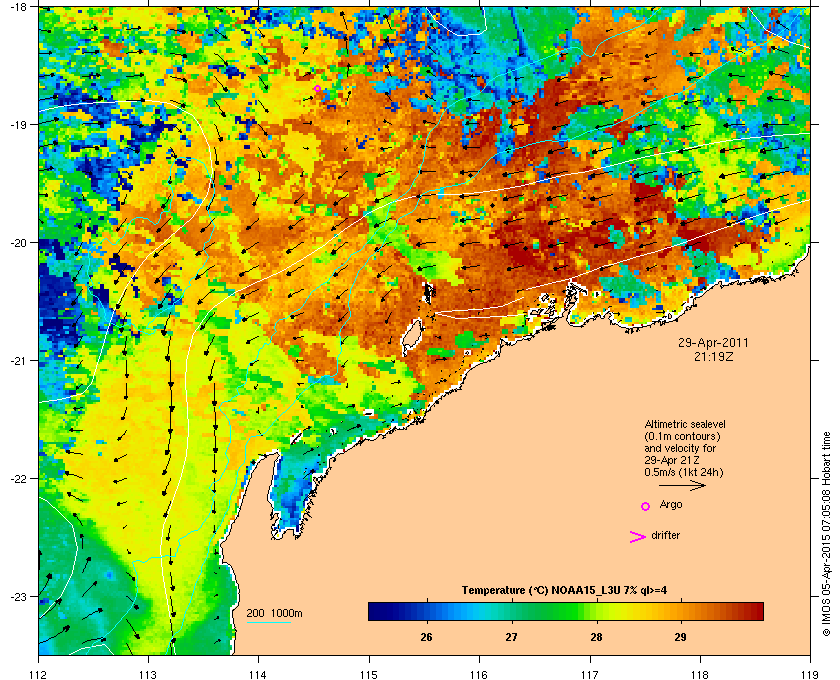Click the longitude axis label '119'
840x680 pixels.
point(810,674)
